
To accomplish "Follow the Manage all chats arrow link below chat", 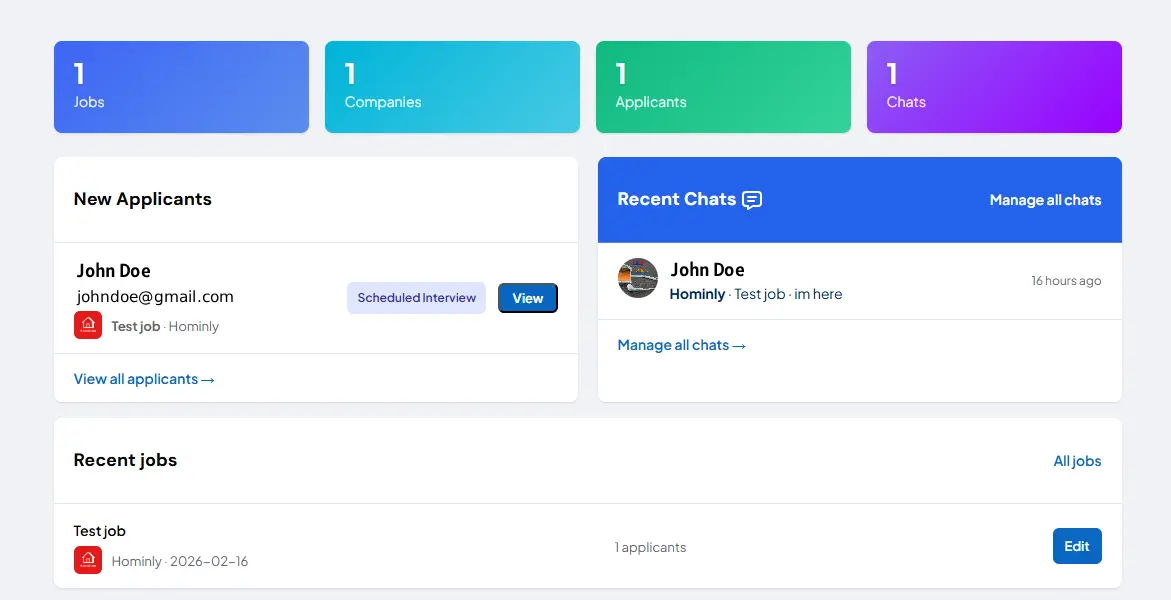I will click(682, 345).
